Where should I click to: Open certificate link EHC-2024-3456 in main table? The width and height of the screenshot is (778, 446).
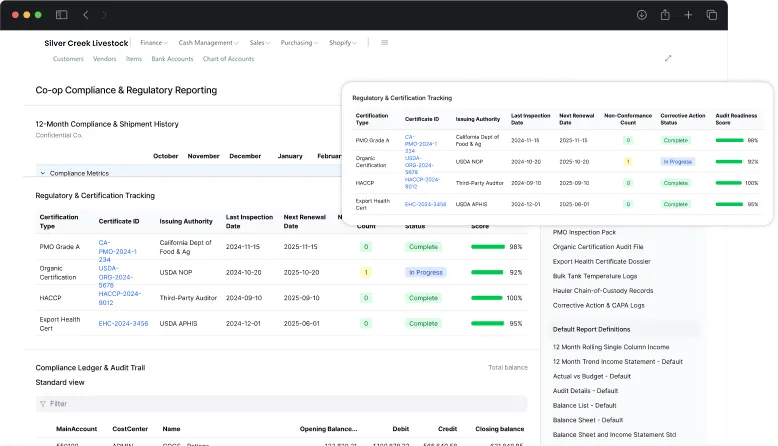click(x=123, y=323)
